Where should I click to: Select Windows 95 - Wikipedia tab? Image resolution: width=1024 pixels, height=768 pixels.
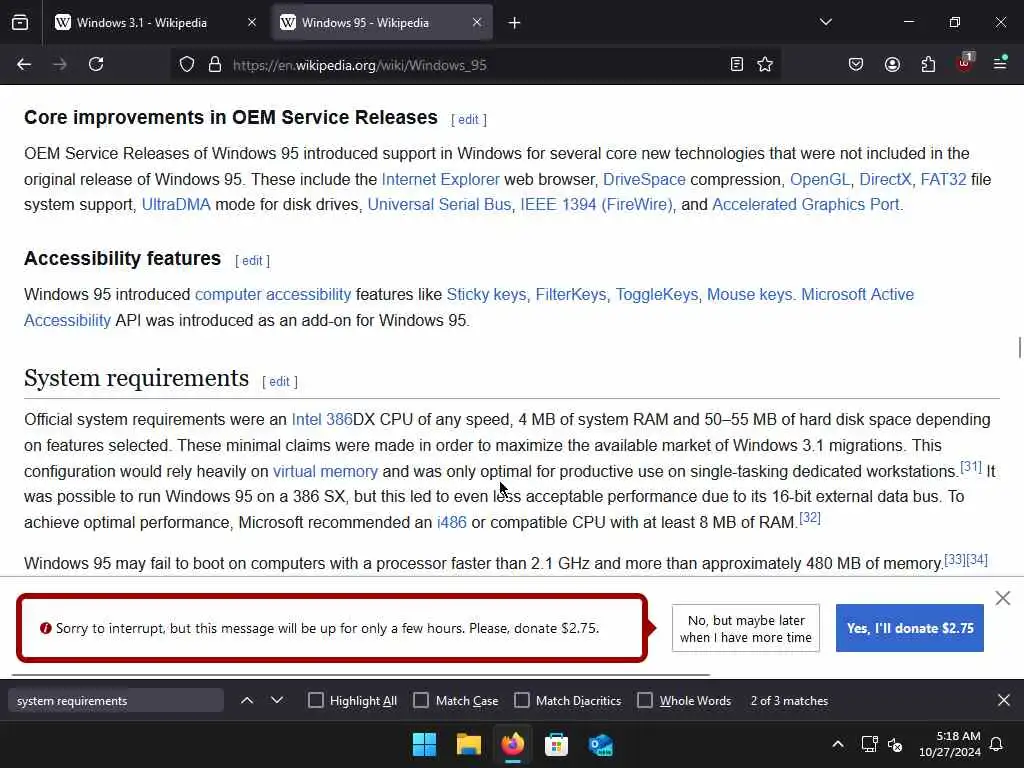(381, 23)
